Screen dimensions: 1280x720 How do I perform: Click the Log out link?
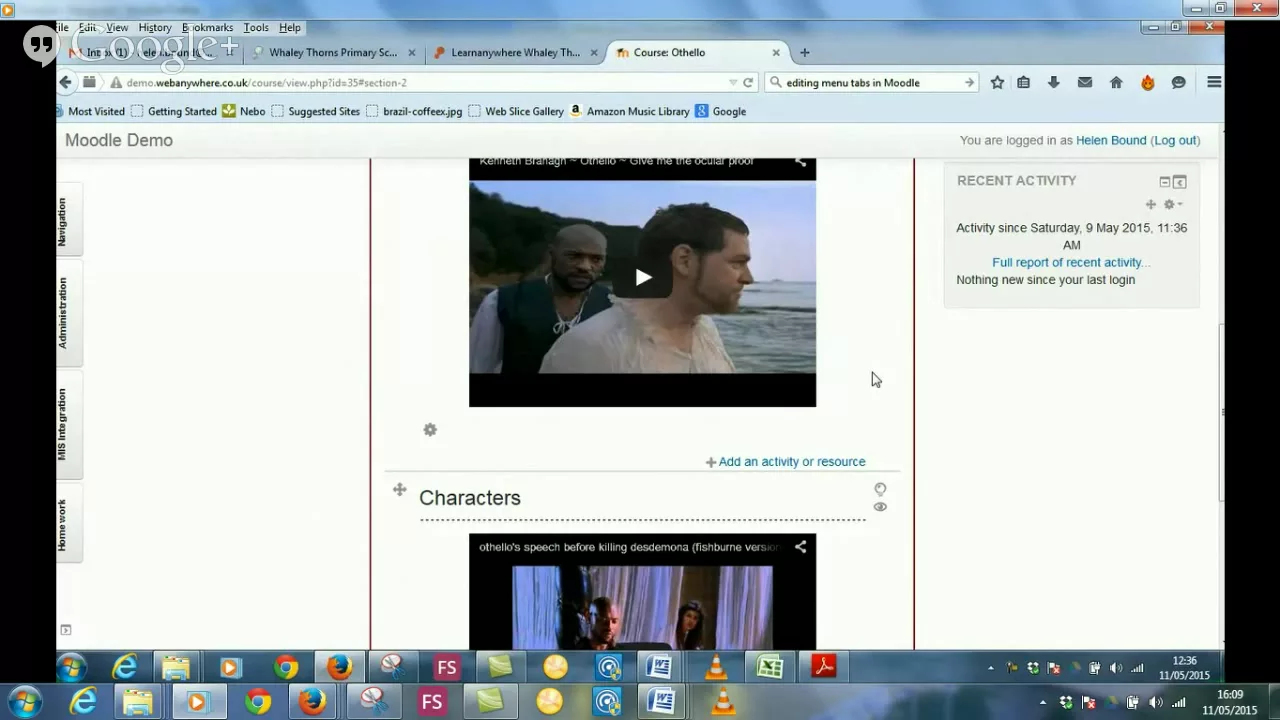[x=1175, y=141]
